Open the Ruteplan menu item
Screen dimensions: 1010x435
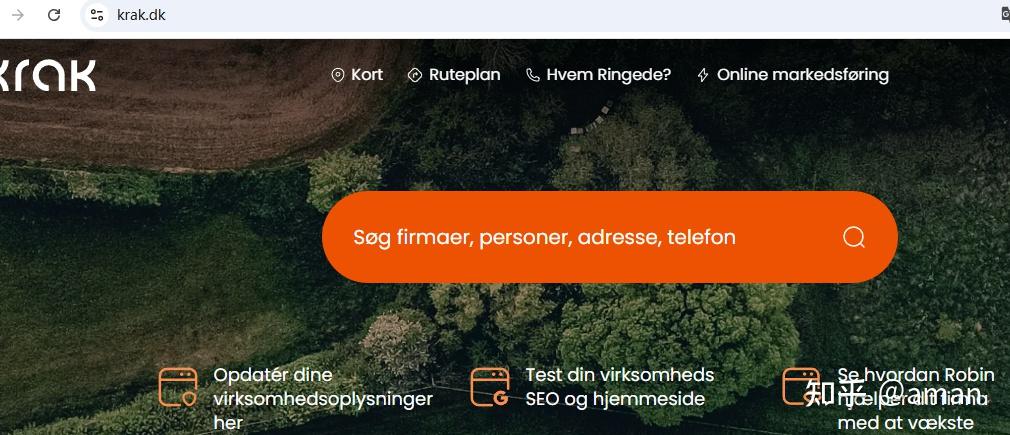pos(464,75)
